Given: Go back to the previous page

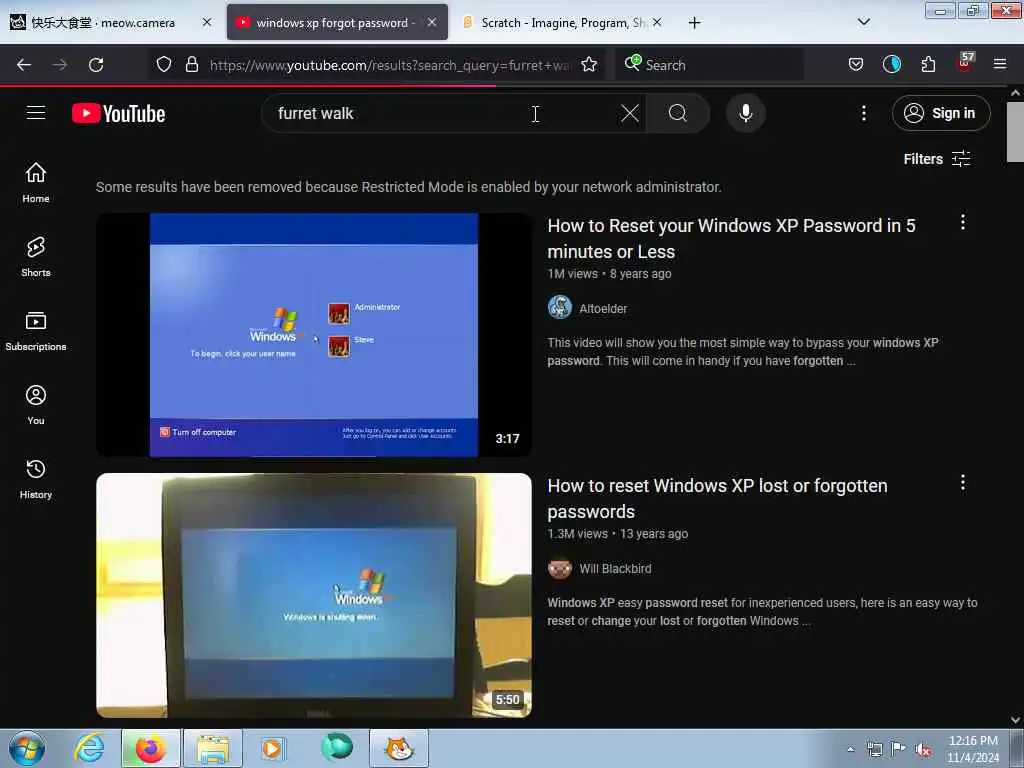Looking at the screenshot, I should [24, 65].
